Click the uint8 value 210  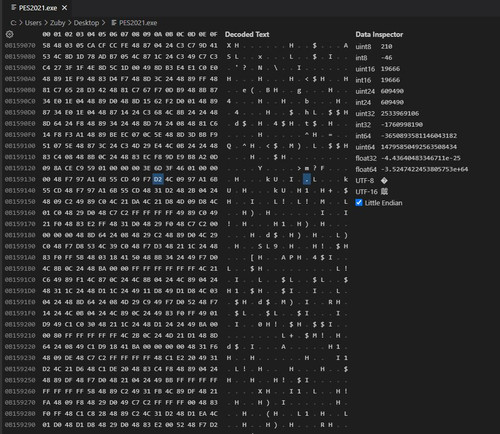pos(386,46)
